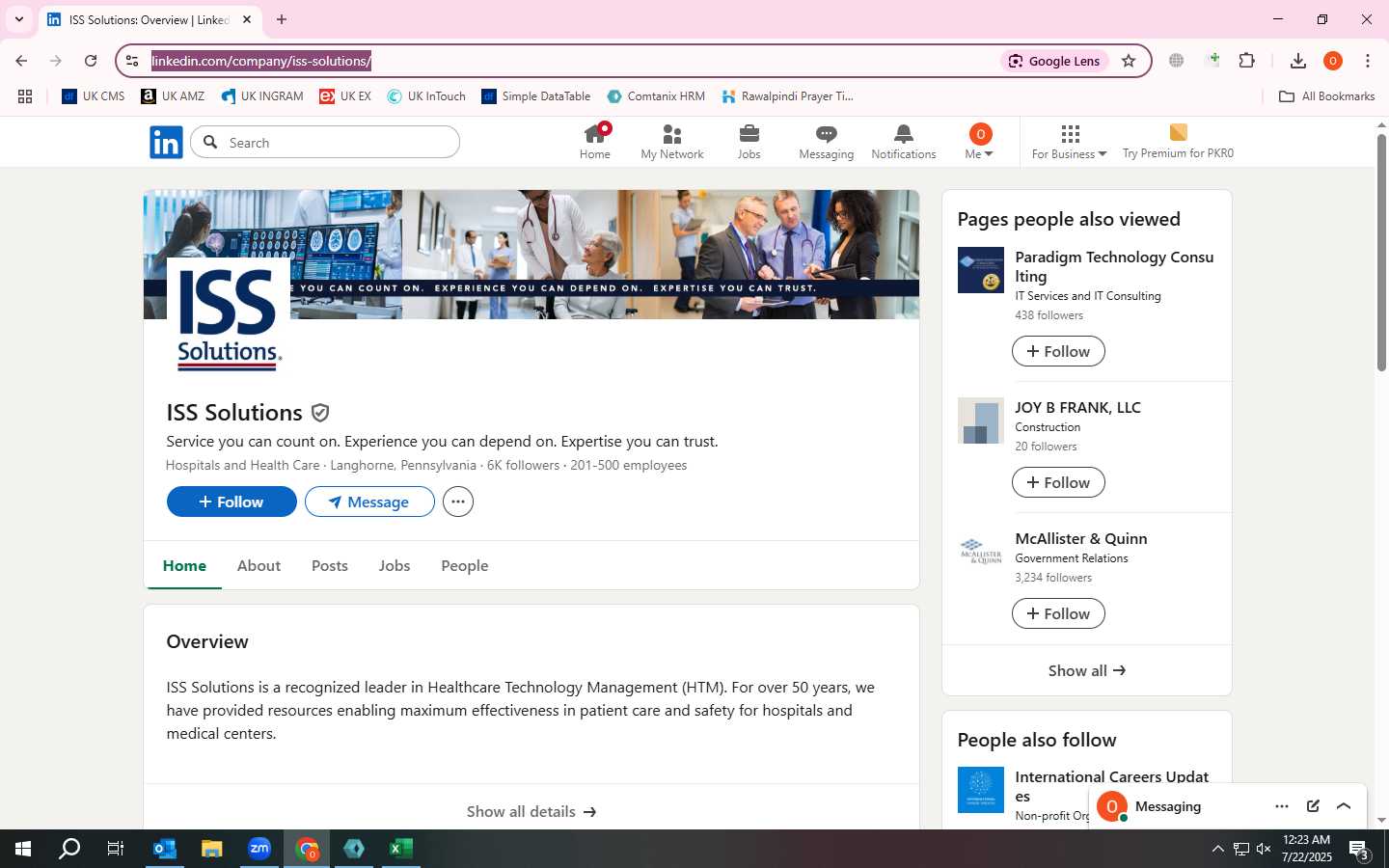Open browser Downloads icon
Viewport: 1389px width, 868px height.
[1298, 61]
